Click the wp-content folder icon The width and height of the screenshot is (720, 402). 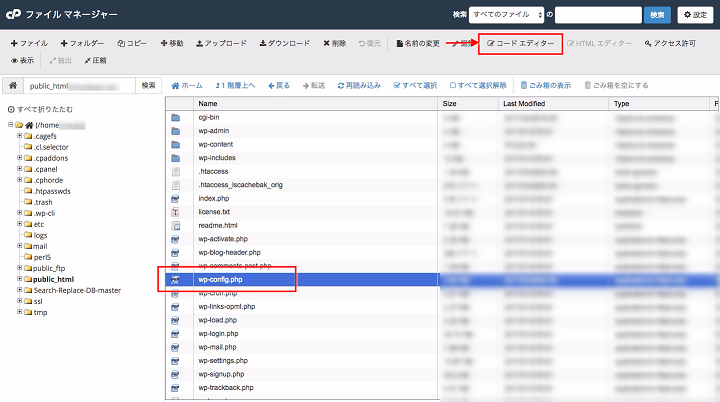point(175,145)
